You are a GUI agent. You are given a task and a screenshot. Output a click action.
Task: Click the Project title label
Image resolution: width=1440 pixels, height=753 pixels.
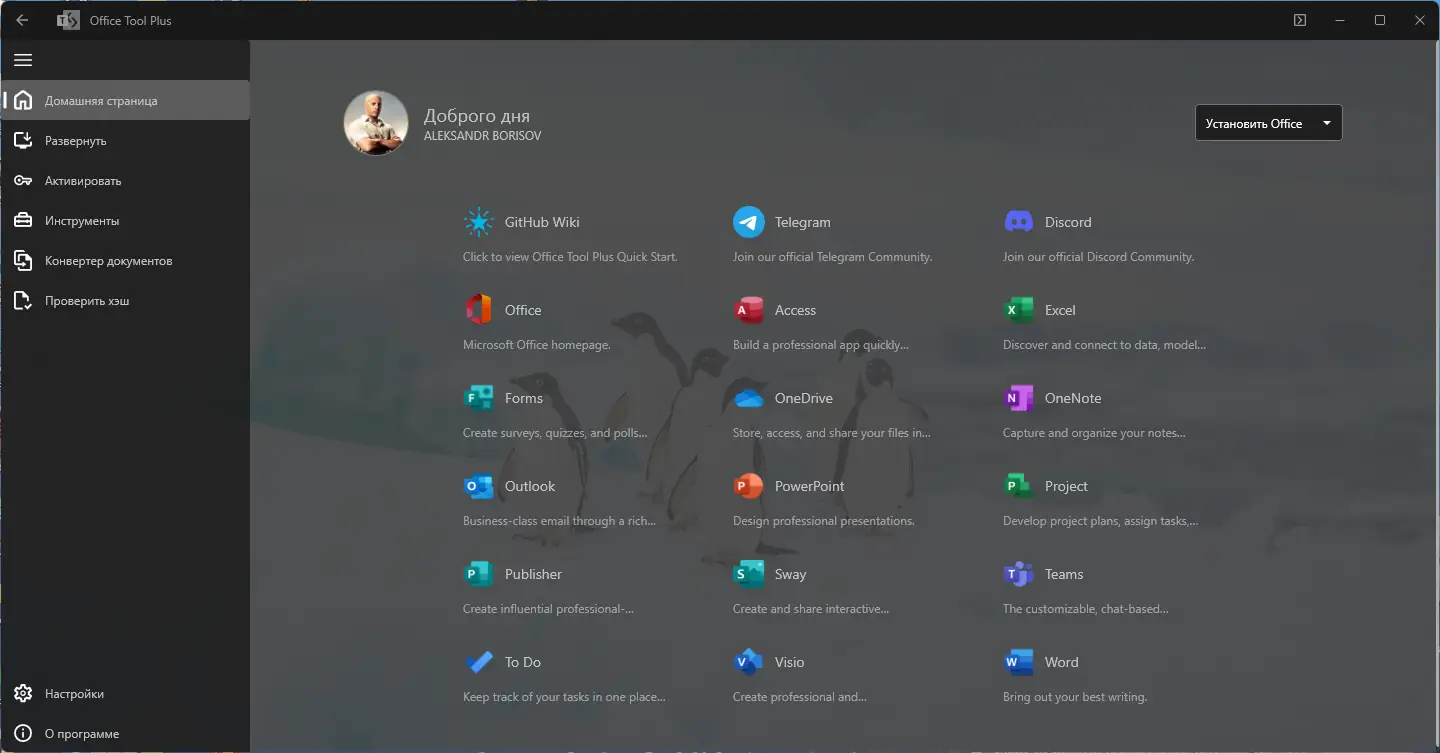[1066, 486]
